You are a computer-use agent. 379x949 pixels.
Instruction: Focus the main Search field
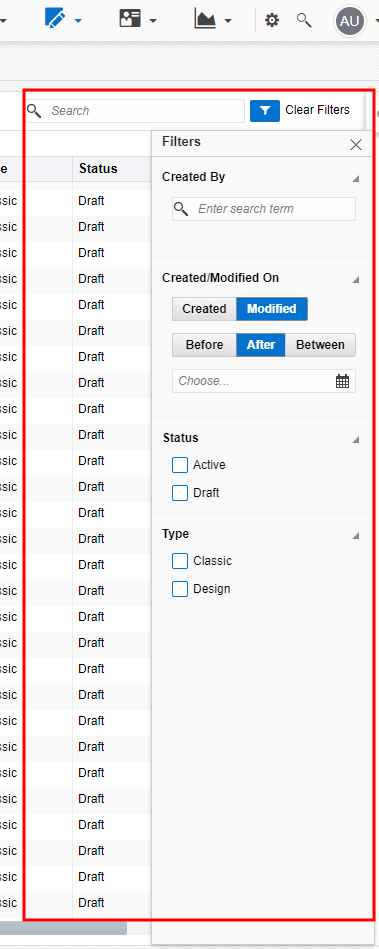pos(135,111)
